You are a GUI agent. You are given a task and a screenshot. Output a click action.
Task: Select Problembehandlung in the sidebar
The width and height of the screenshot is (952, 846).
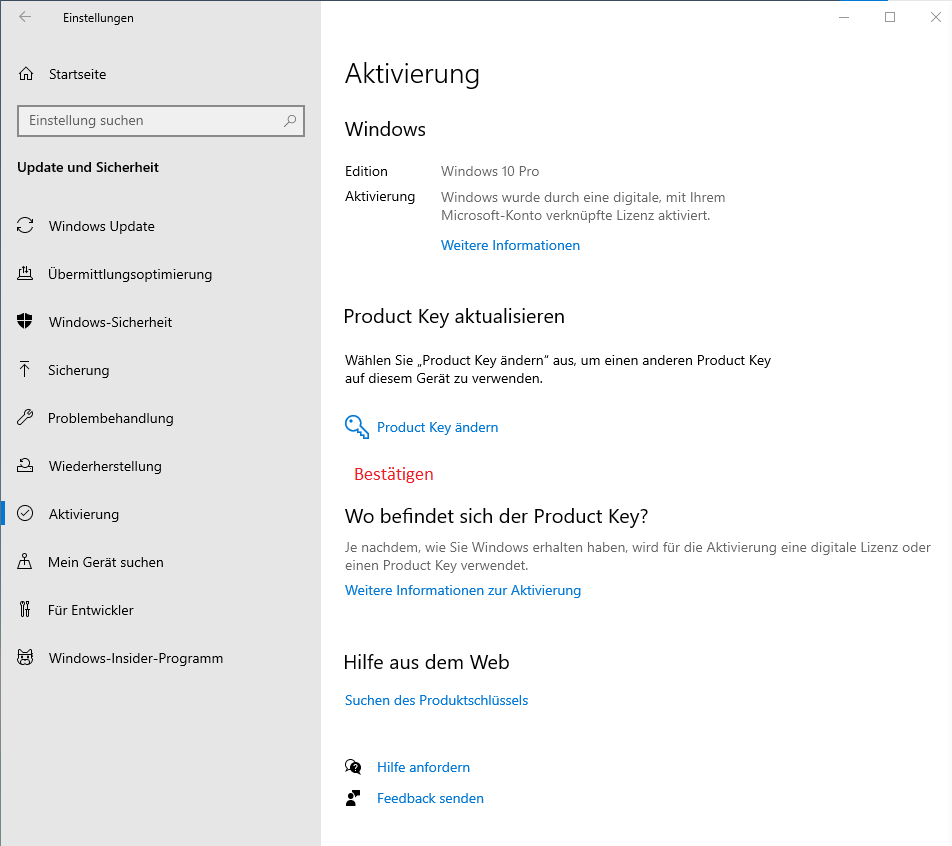coord(110,418)
